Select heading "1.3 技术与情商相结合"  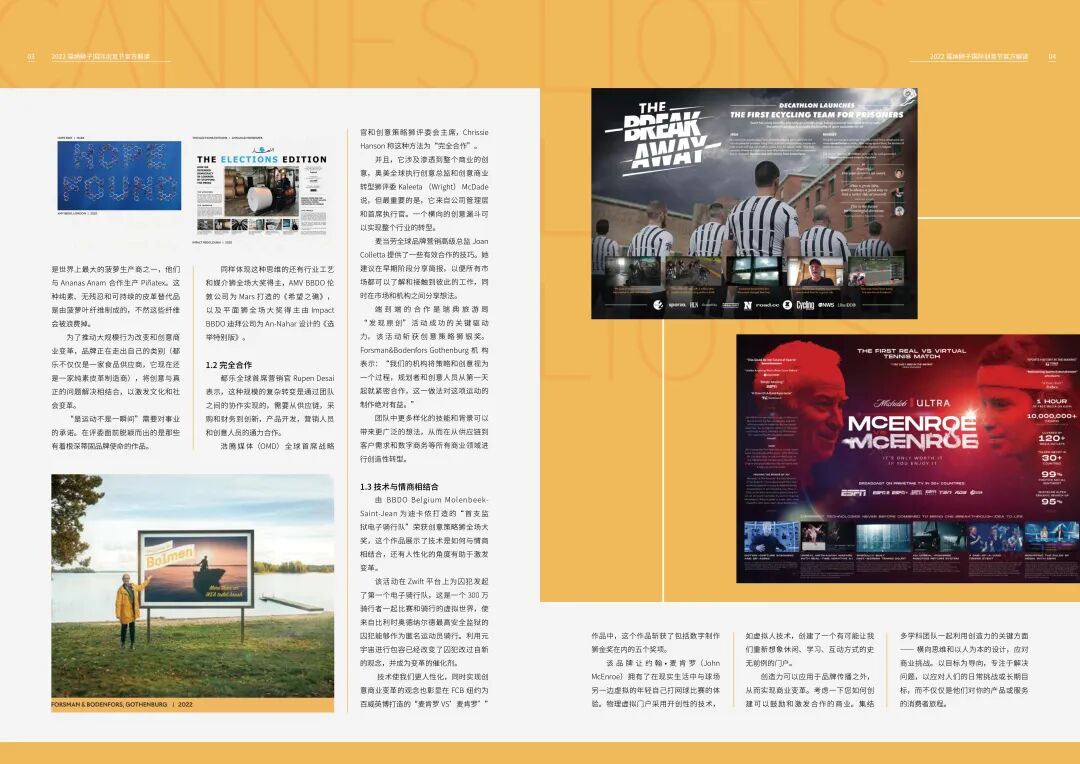(x=399, y=486)
